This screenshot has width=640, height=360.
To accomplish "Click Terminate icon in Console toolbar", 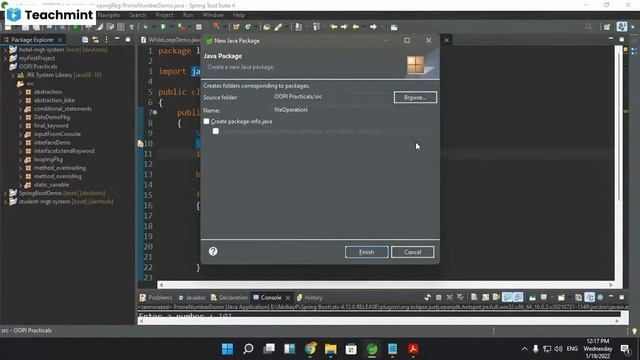I will [438, 297].
